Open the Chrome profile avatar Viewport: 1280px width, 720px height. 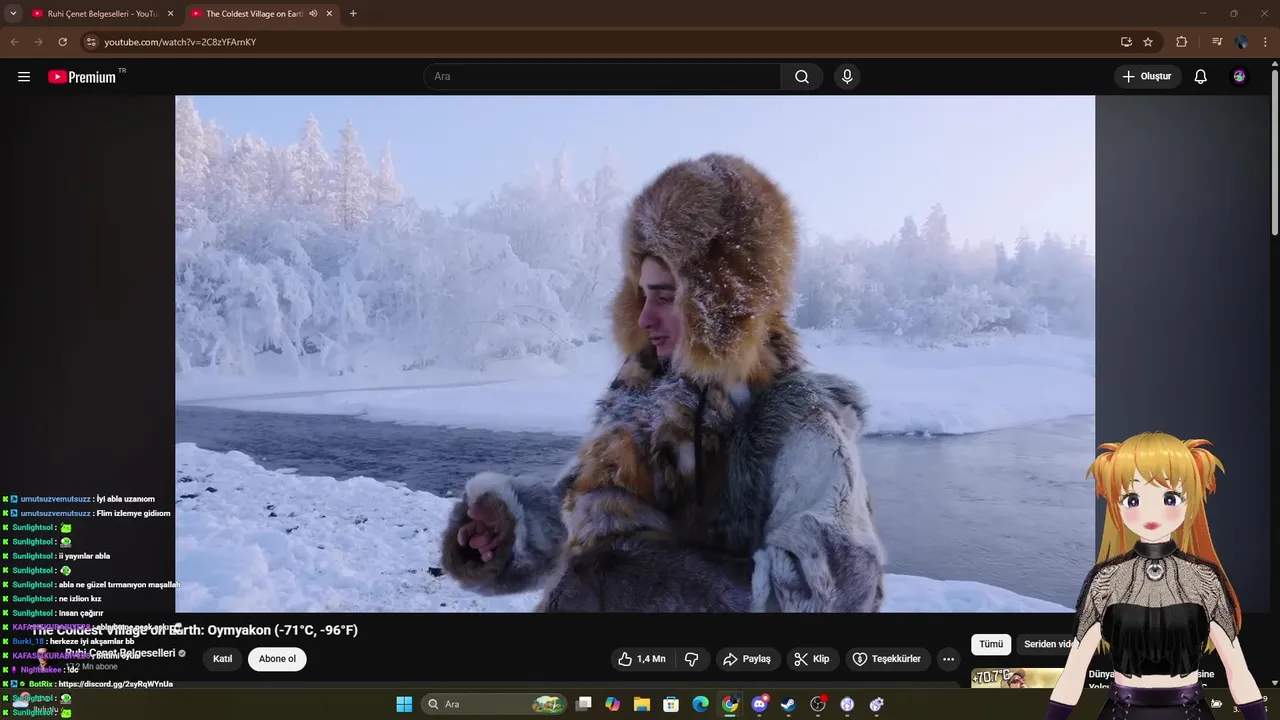(1241, 42)
